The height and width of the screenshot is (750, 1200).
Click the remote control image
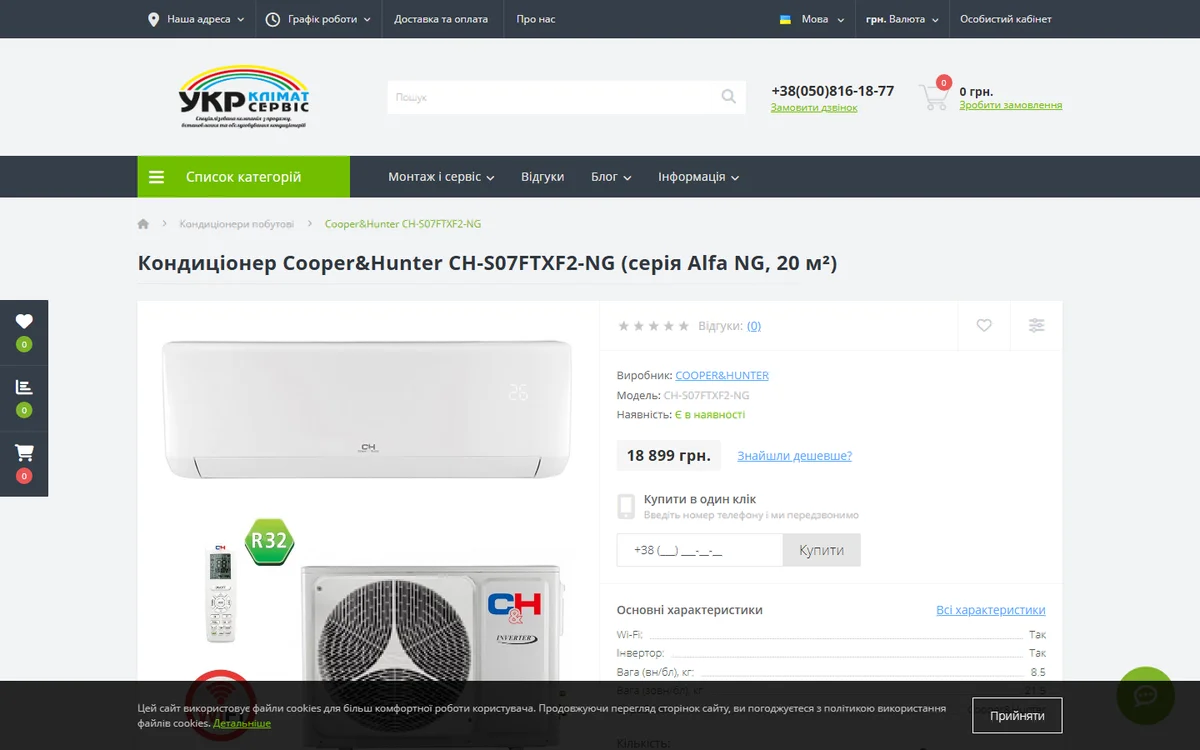[x=220, y=593]
